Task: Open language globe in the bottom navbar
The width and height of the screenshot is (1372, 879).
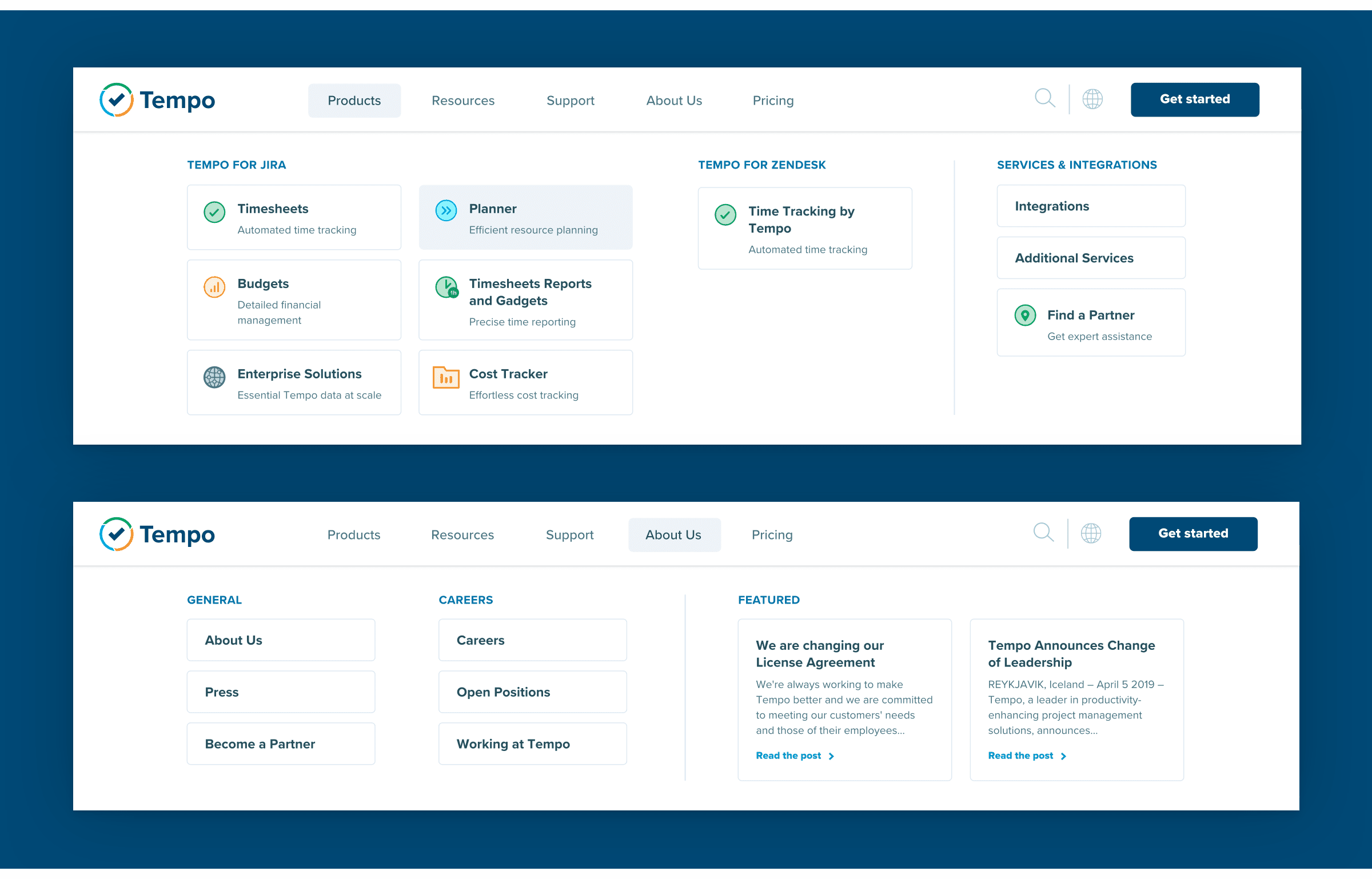Action: (1091, 533)
